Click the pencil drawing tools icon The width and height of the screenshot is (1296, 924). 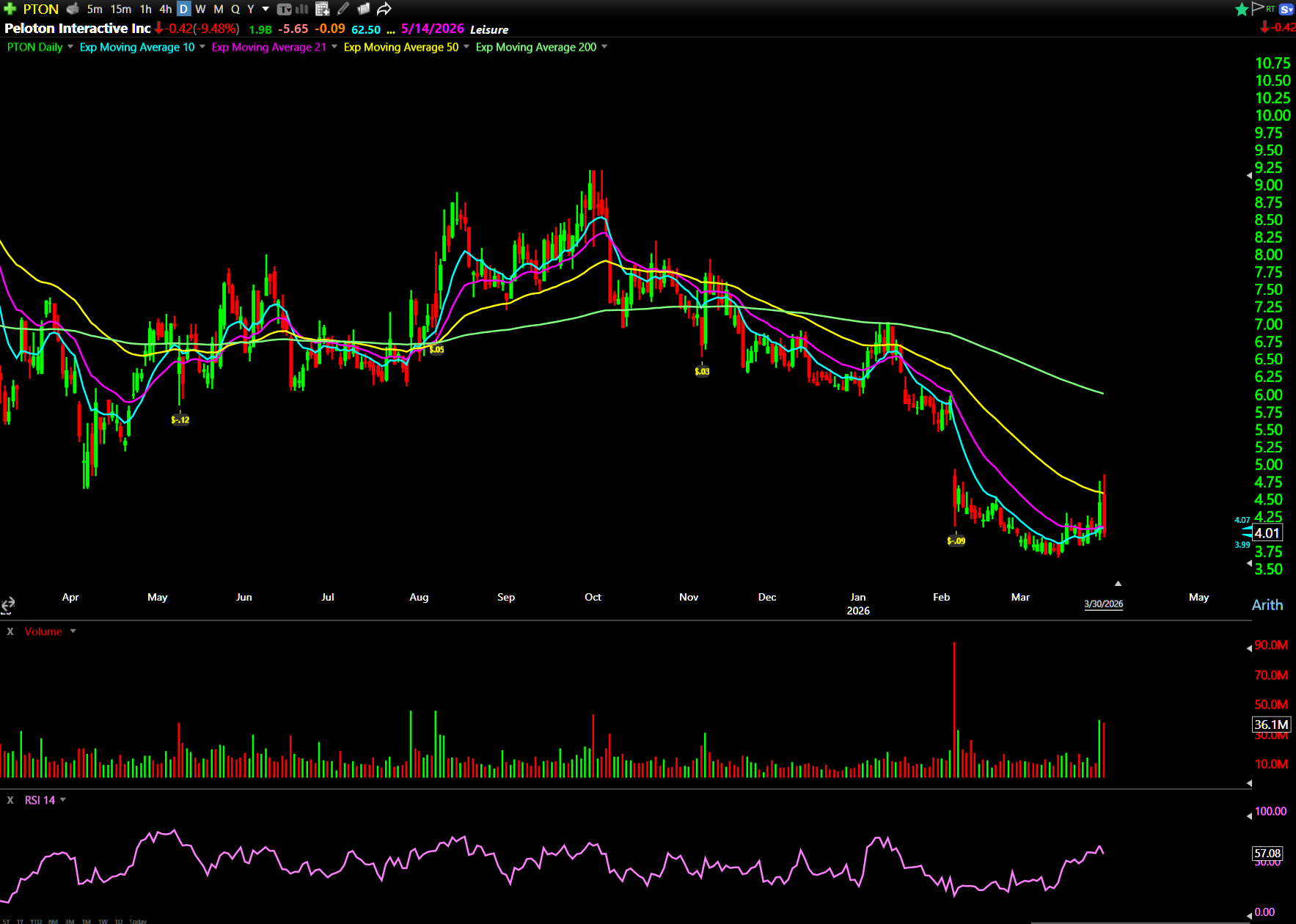pyautogui.click(x=343, y=9)
